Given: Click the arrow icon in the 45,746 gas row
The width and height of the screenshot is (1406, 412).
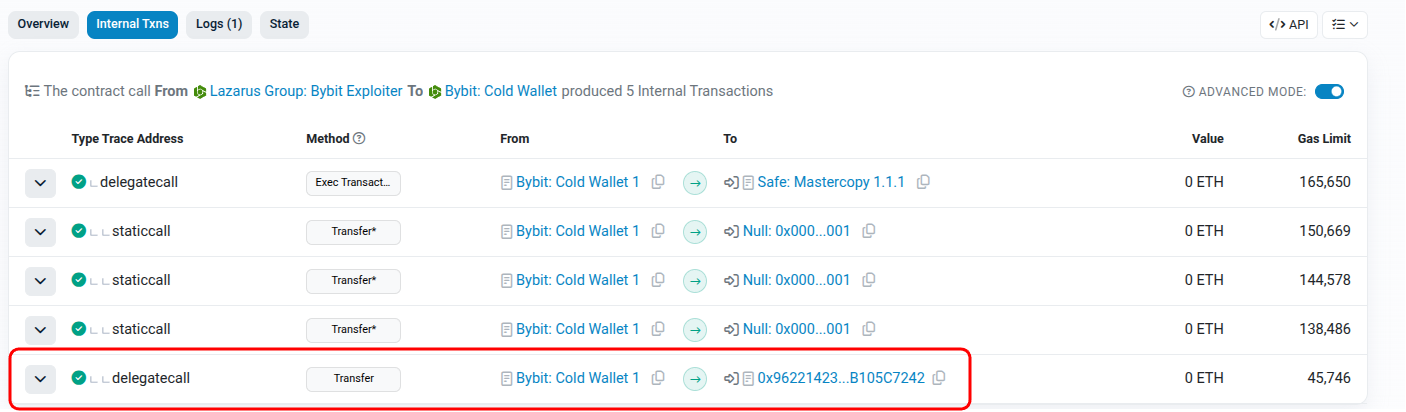Looking at the screenshot, I should [695, 379].
